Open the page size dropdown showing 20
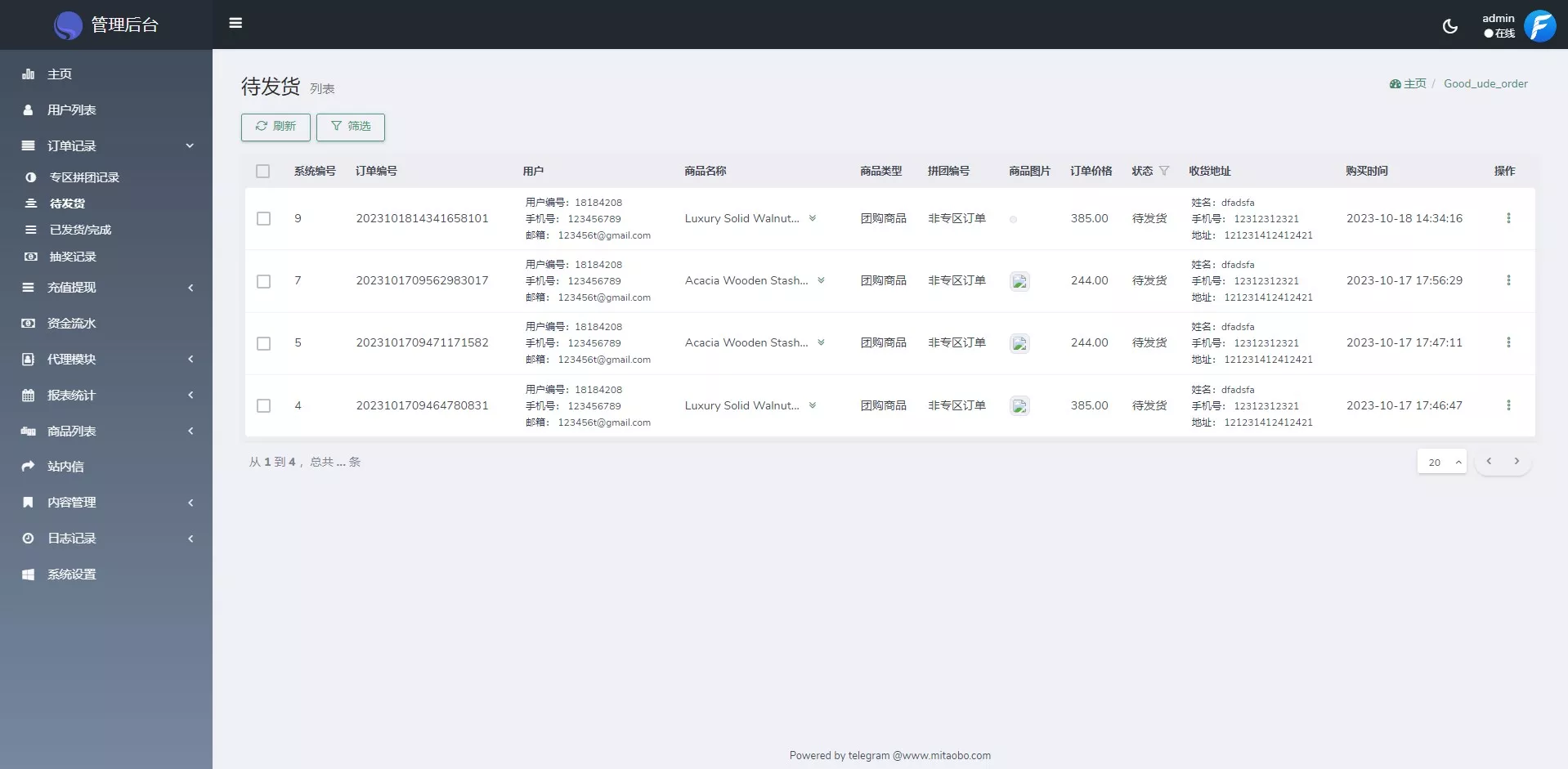Image resolution: width=1568 pixels, height=769 pixels. point(1441,462)
